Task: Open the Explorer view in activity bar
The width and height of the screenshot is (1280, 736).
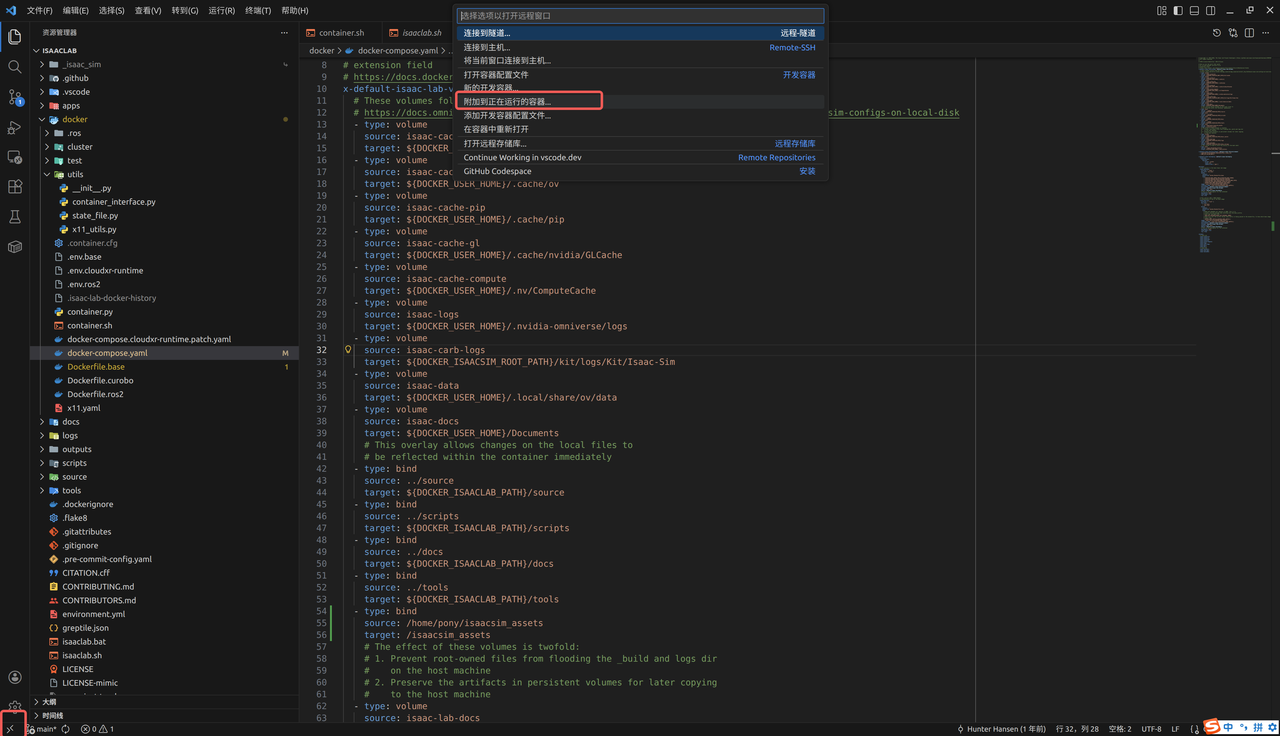Action: (14, 37)
